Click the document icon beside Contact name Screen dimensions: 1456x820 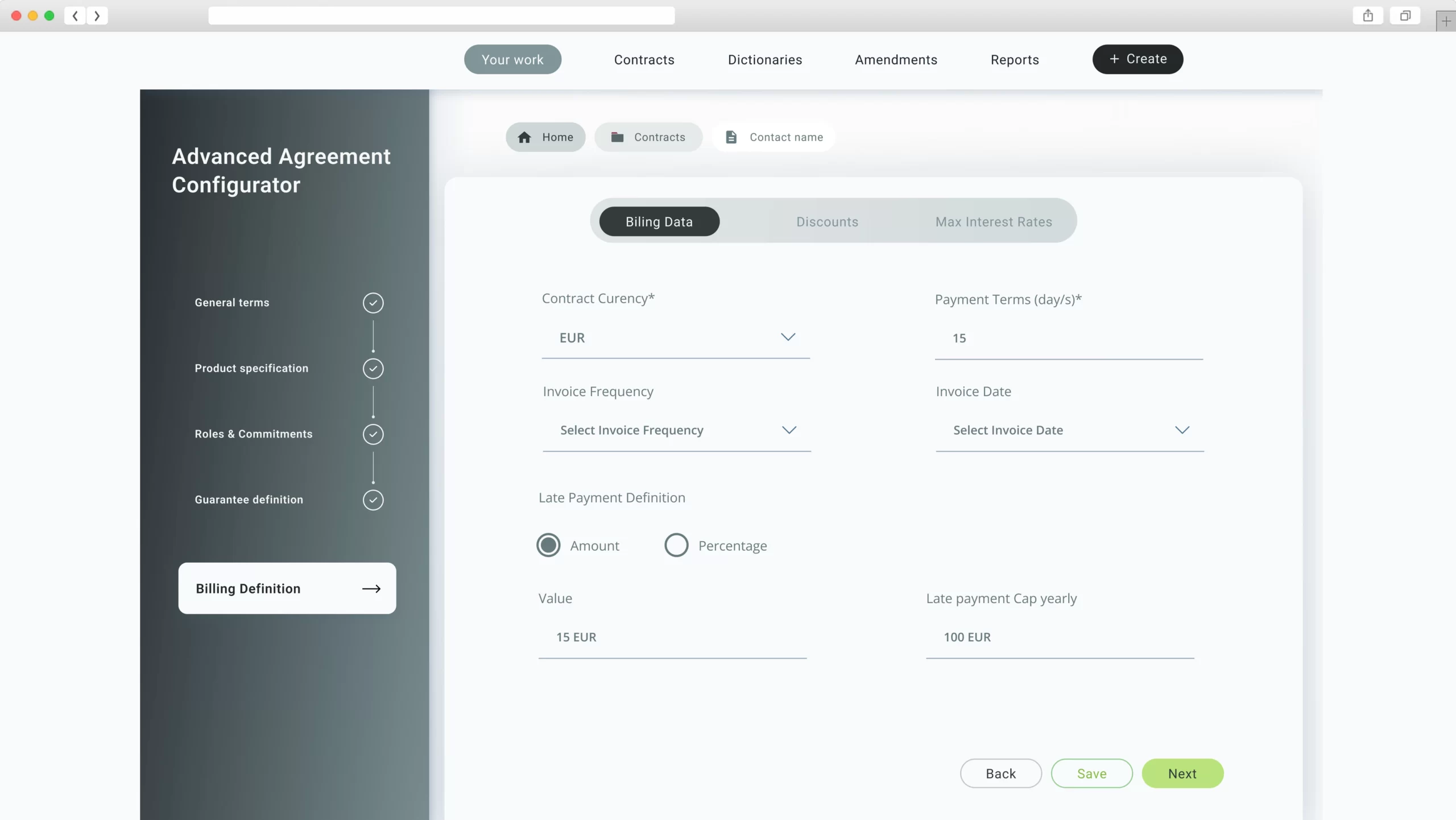tap(731, 137)
